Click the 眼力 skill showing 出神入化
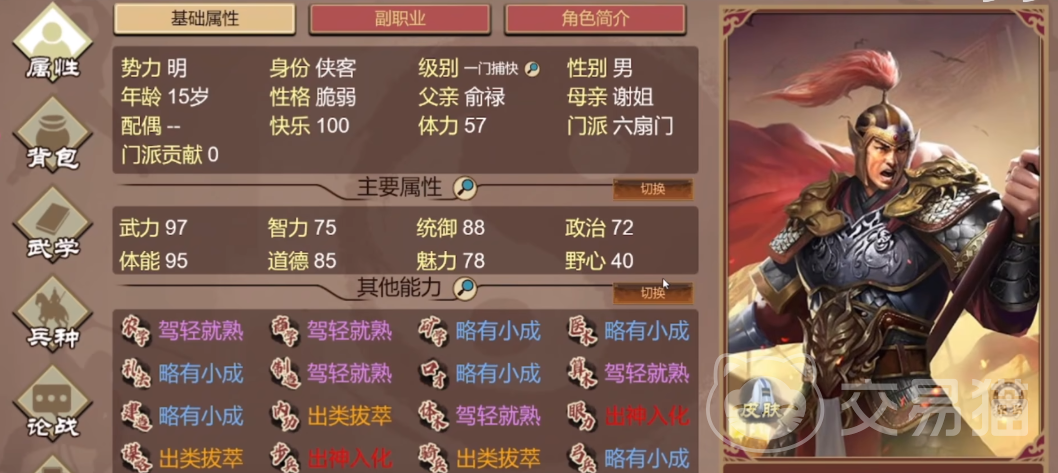 [630, 416]
